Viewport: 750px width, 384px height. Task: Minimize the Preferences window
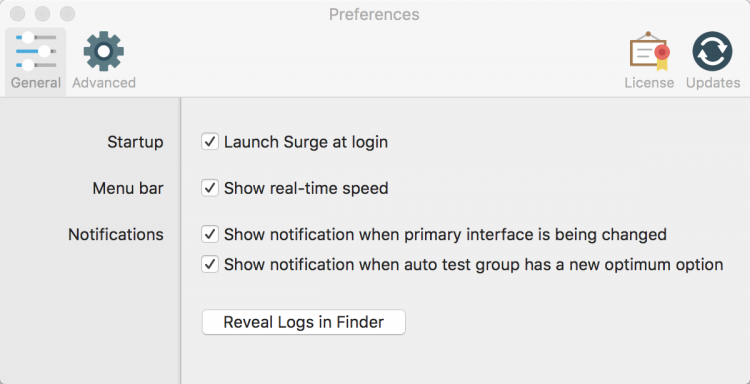coord(43,14)
